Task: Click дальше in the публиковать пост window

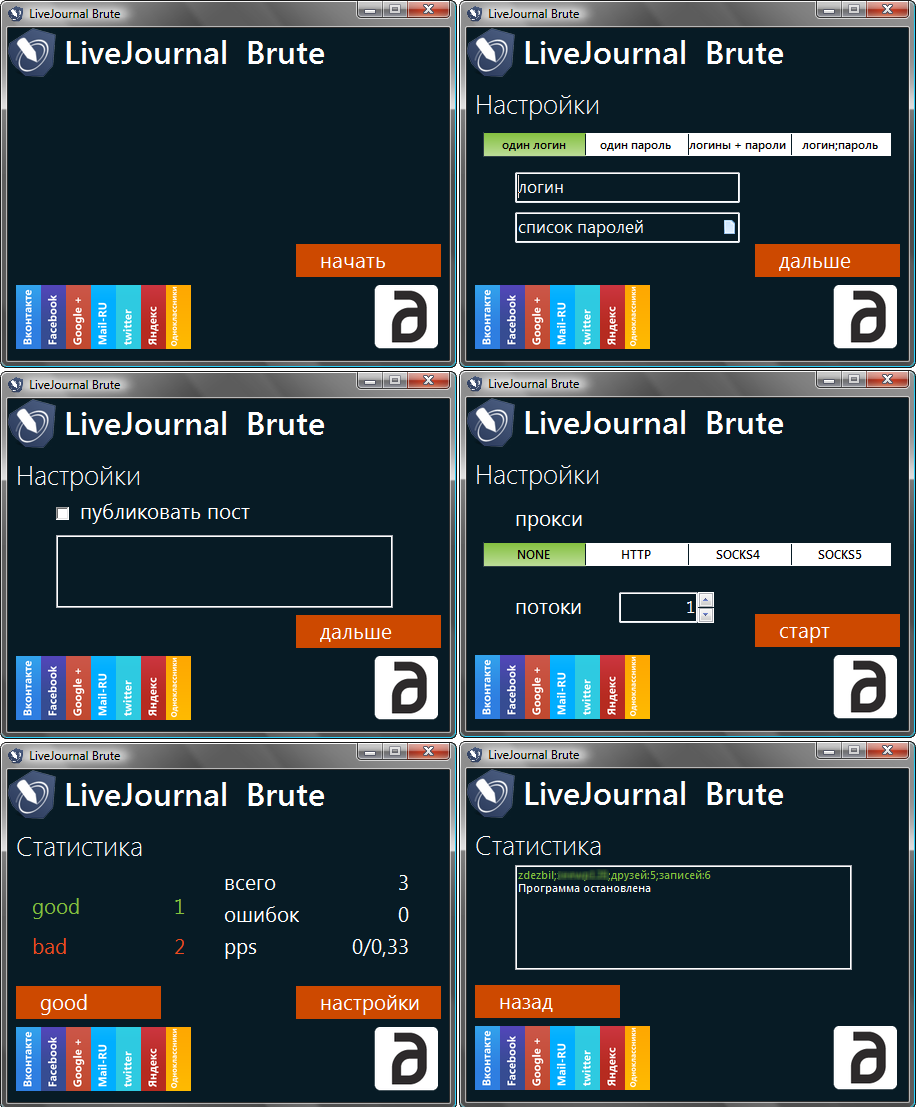Action: click(x=368, y=631)
